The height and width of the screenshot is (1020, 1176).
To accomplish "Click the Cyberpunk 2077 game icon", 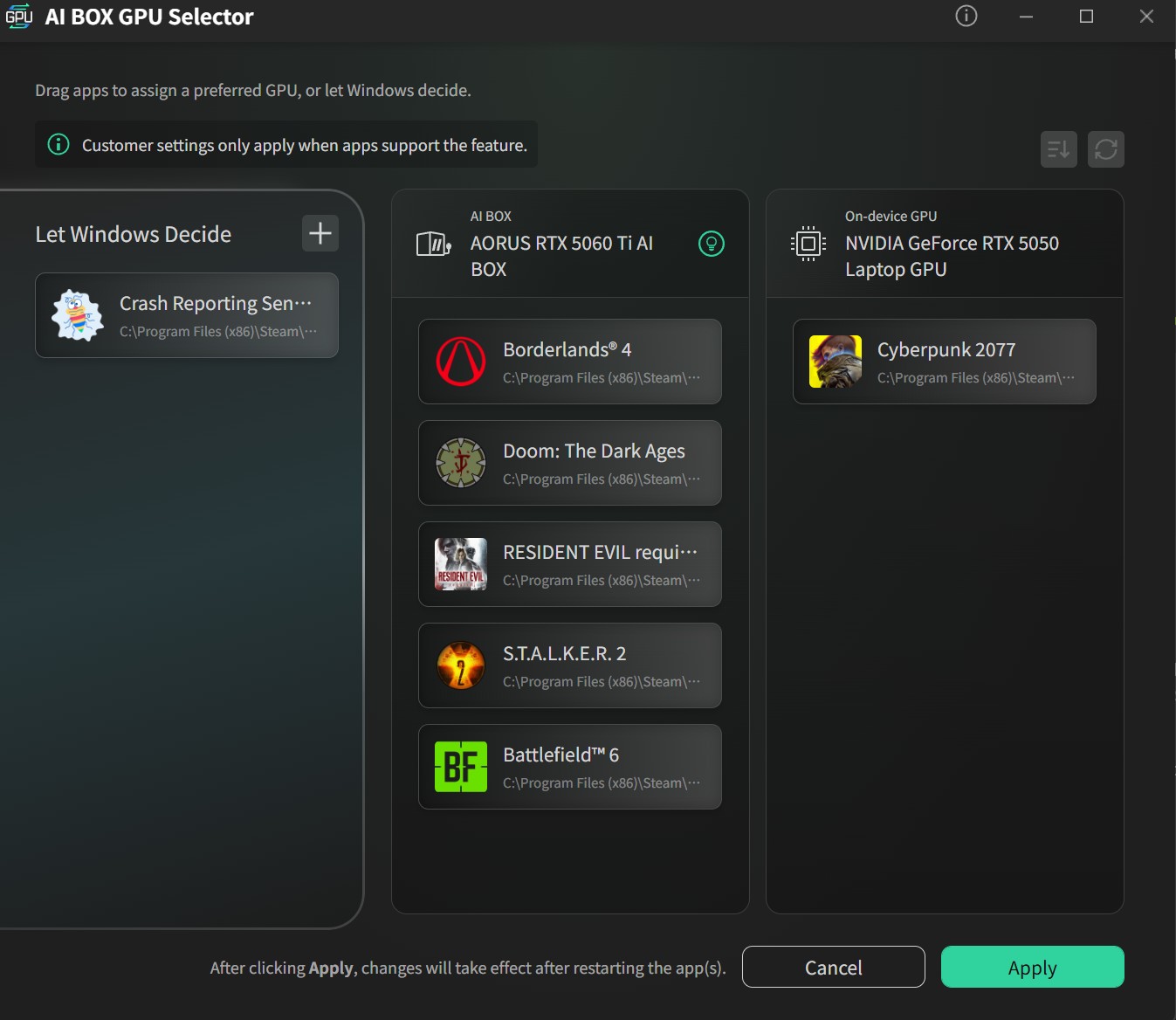I will (x=836, y=362).
